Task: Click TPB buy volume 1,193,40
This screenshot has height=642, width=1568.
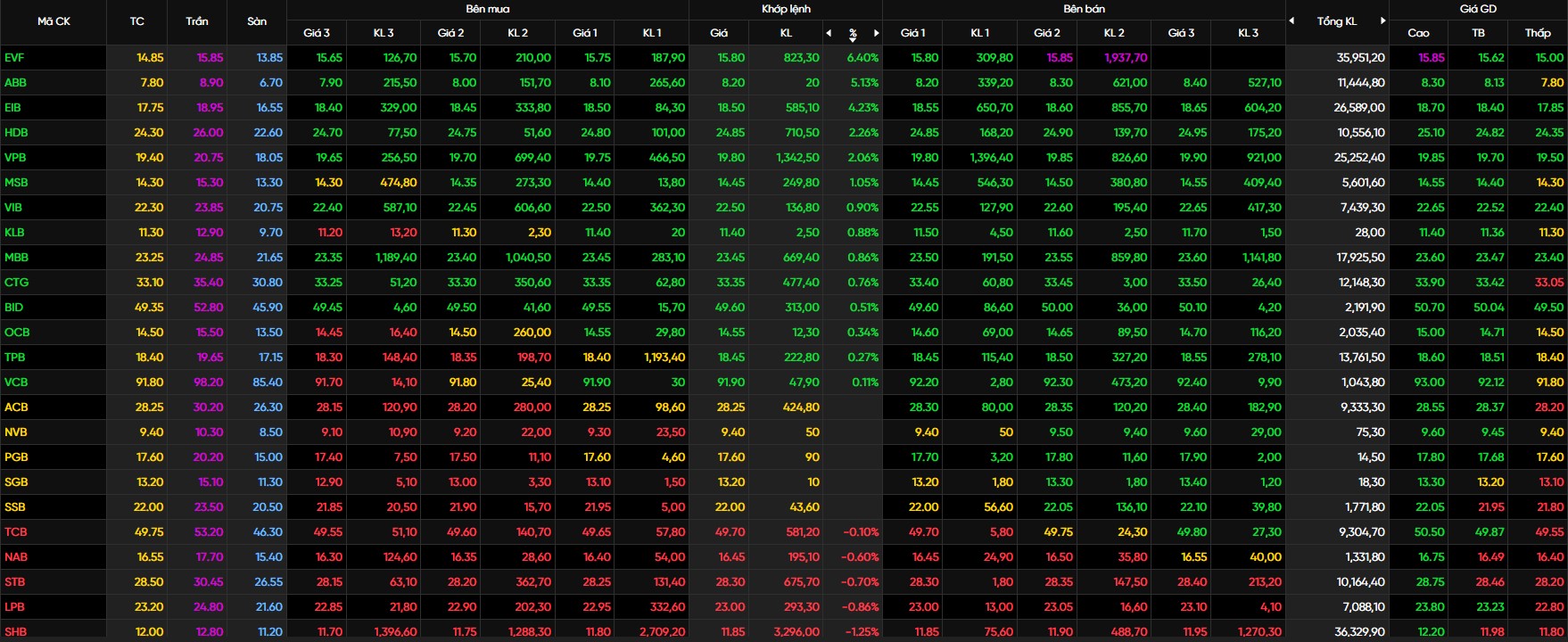Action: pyautogui.click(x=664, y=357)
